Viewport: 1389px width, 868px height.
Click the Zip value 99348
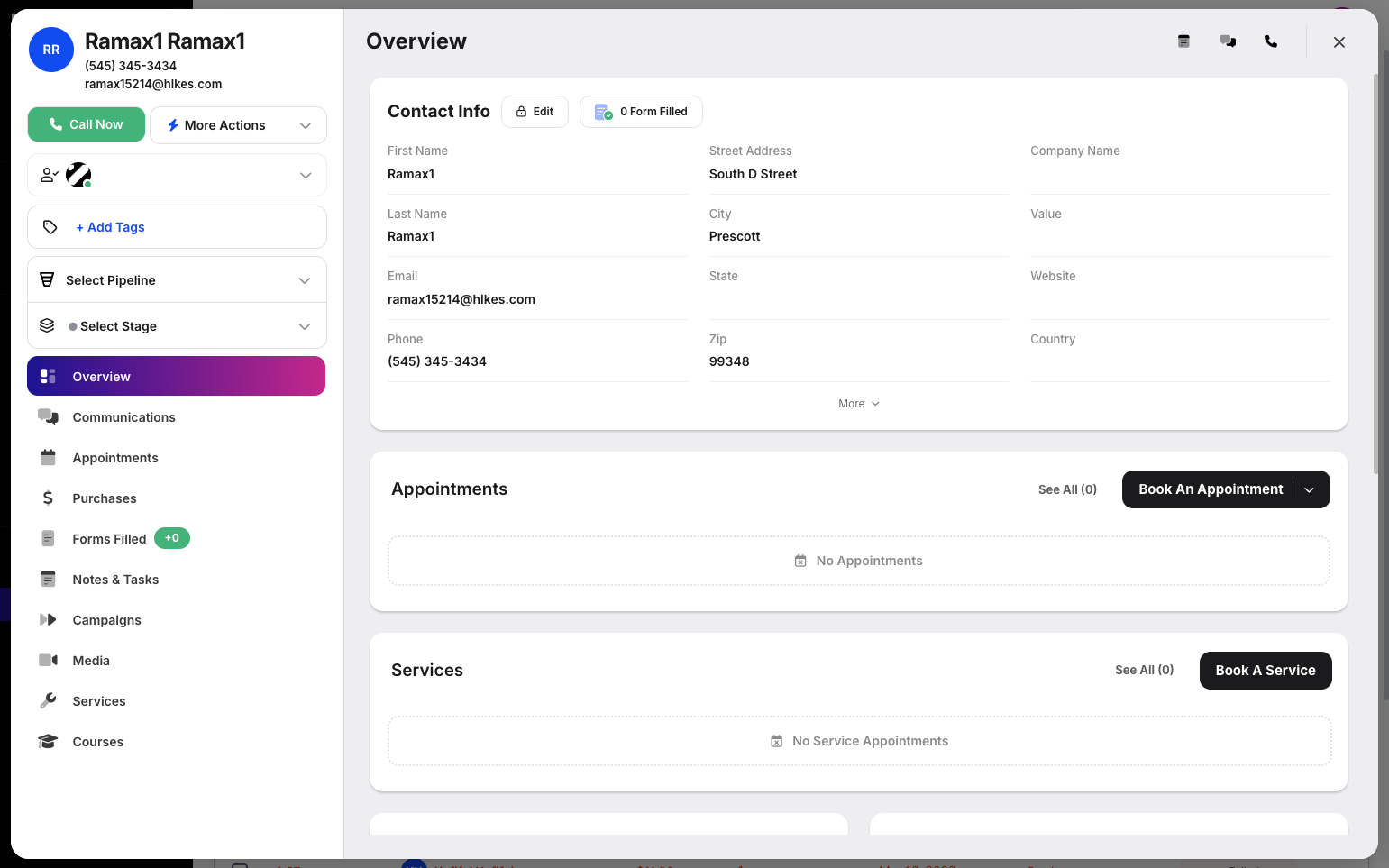[729, 361]
